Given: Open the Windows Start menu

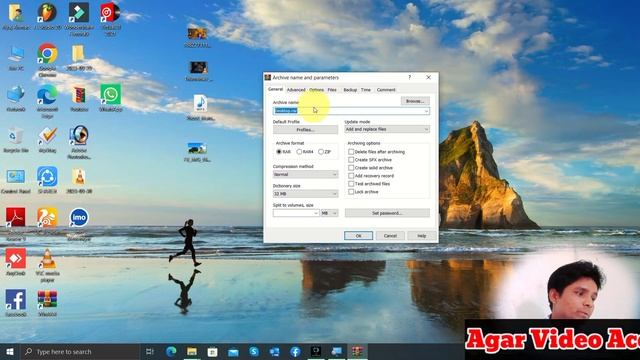Looking at the screenshot, I should [10, 351].
